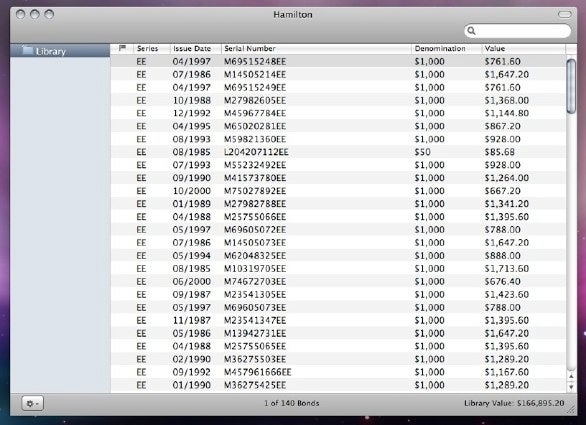Image resolution: width=586 pixels, height=425 pixels.
Task: Select bond M25755066EE
Action: (338, 217)
